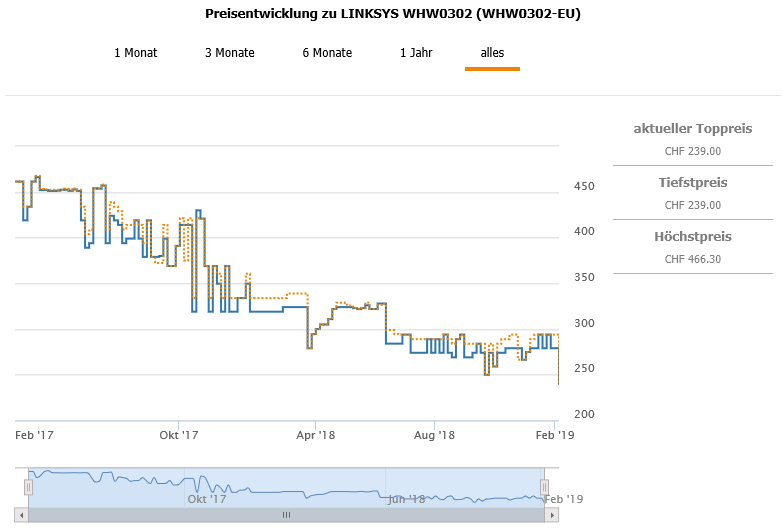Click the Höchstpreis value CHF 466.30
The image size is (782, 530).
pyautogui.click(x=692, y=259)
